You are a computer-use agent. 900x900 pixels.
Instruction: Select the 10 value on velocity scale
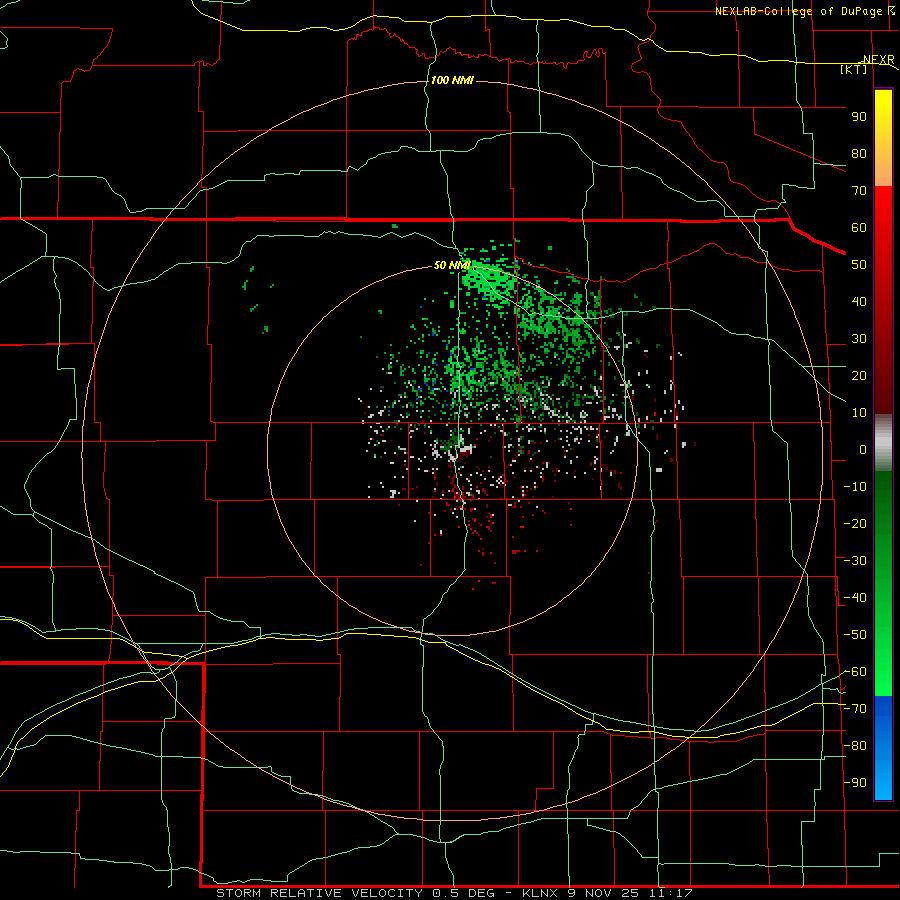pyautogui.click(x=859, y=413)
